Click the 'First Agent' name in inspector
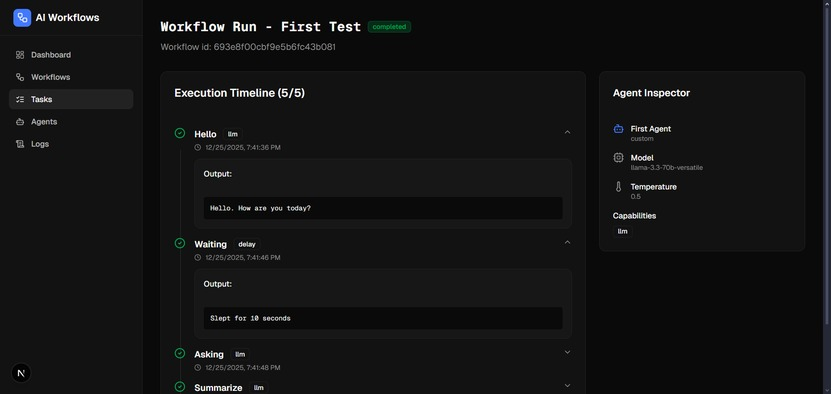 point(651,129)
